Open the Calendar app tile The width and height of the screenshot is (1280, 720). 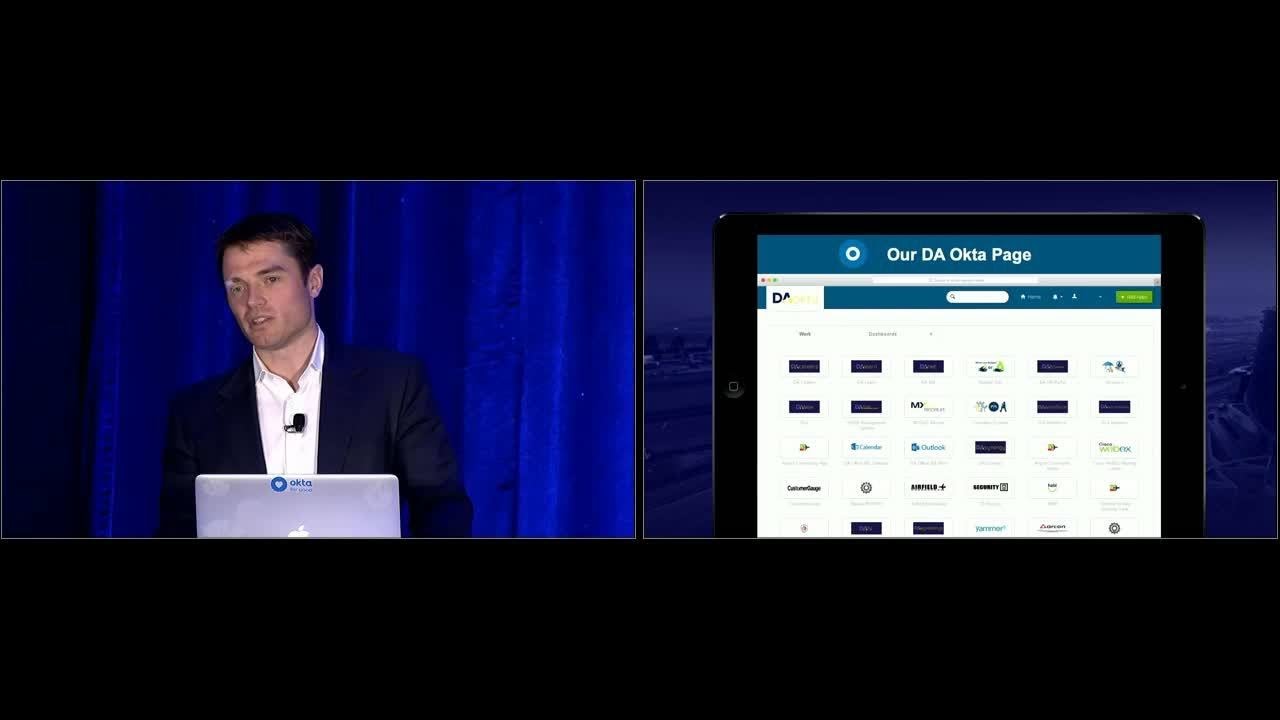(866, 448)
